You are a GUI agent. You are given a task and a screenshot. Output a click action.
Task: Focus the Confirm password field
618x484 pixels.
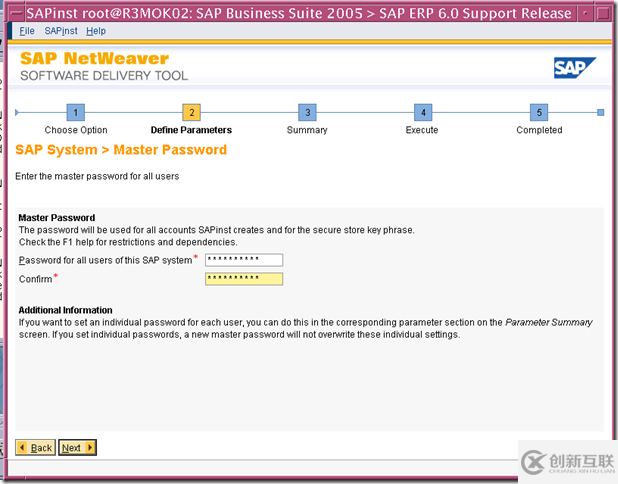coord(244,279)
